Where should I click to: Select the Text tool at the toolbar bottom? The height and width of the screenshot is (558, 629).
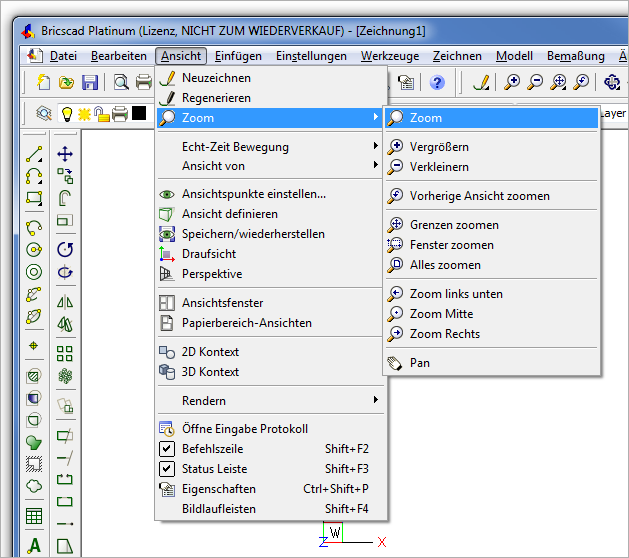coord(35,546)
